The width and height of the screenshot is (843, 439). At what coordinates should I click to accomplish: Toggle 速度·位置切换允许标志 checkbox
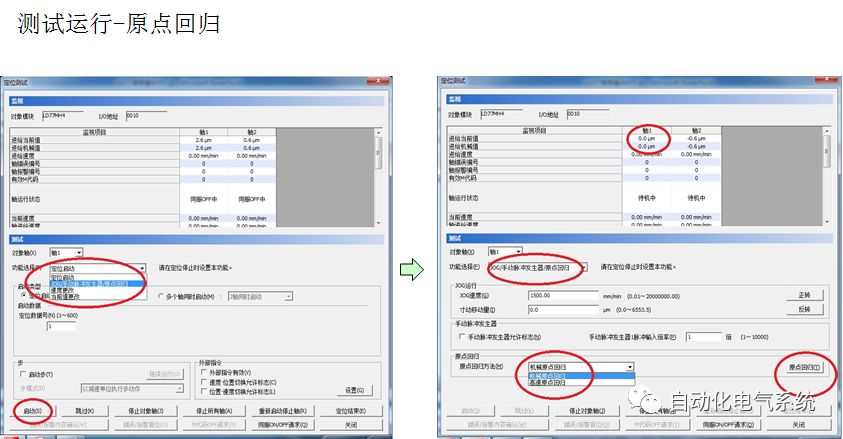204,381
